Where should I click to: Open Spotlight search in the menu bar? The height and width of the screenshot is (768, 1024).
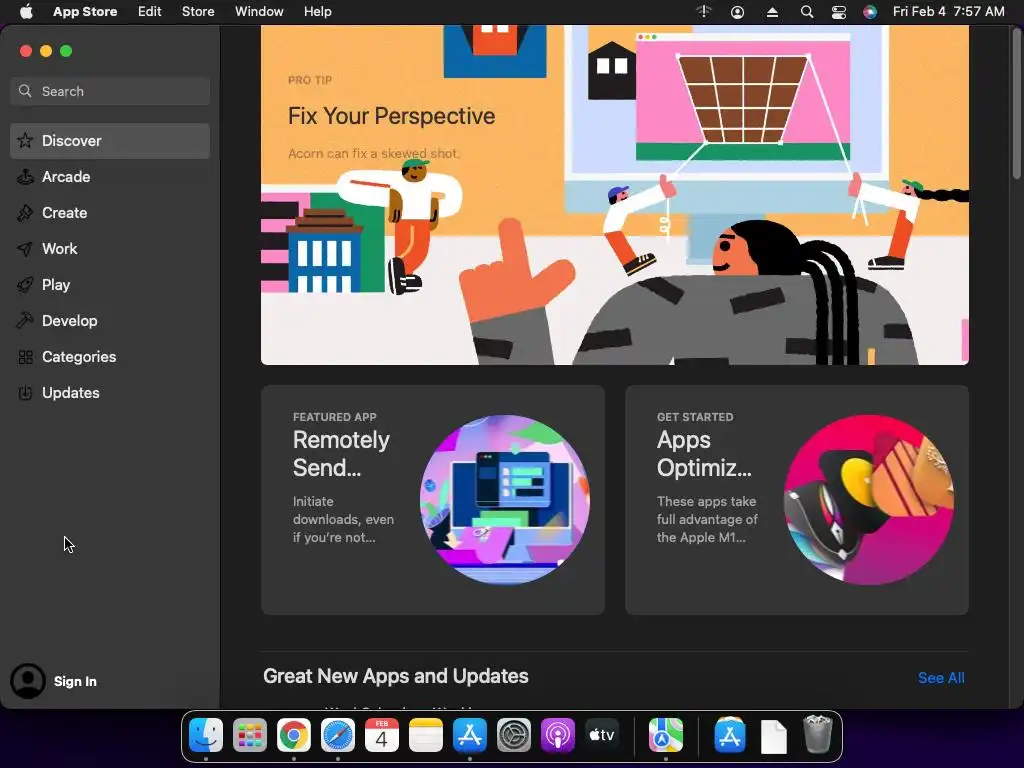click(807, 12)
